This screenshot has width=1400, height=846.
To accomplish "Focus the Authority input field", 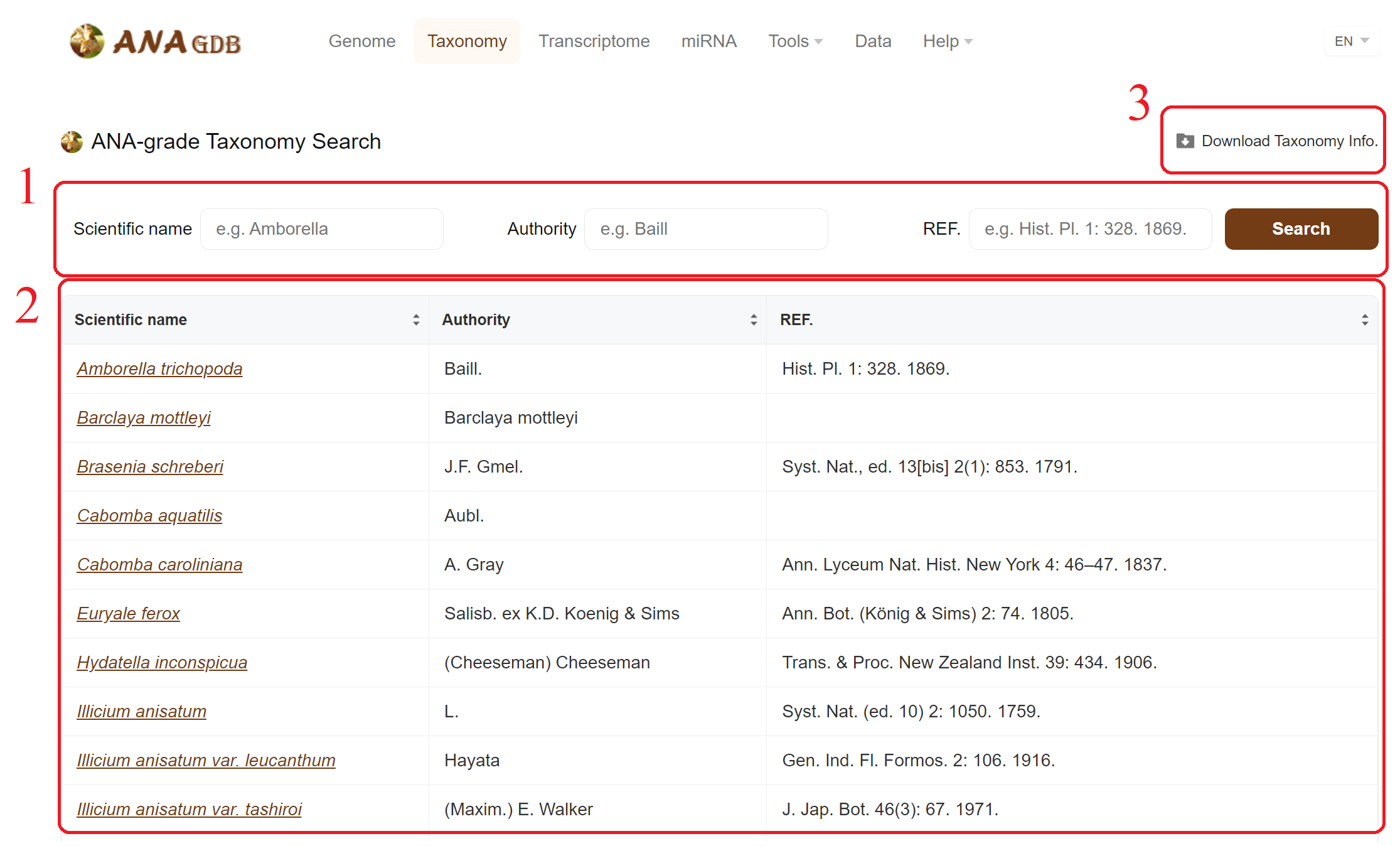I will [x=705, y=229].
